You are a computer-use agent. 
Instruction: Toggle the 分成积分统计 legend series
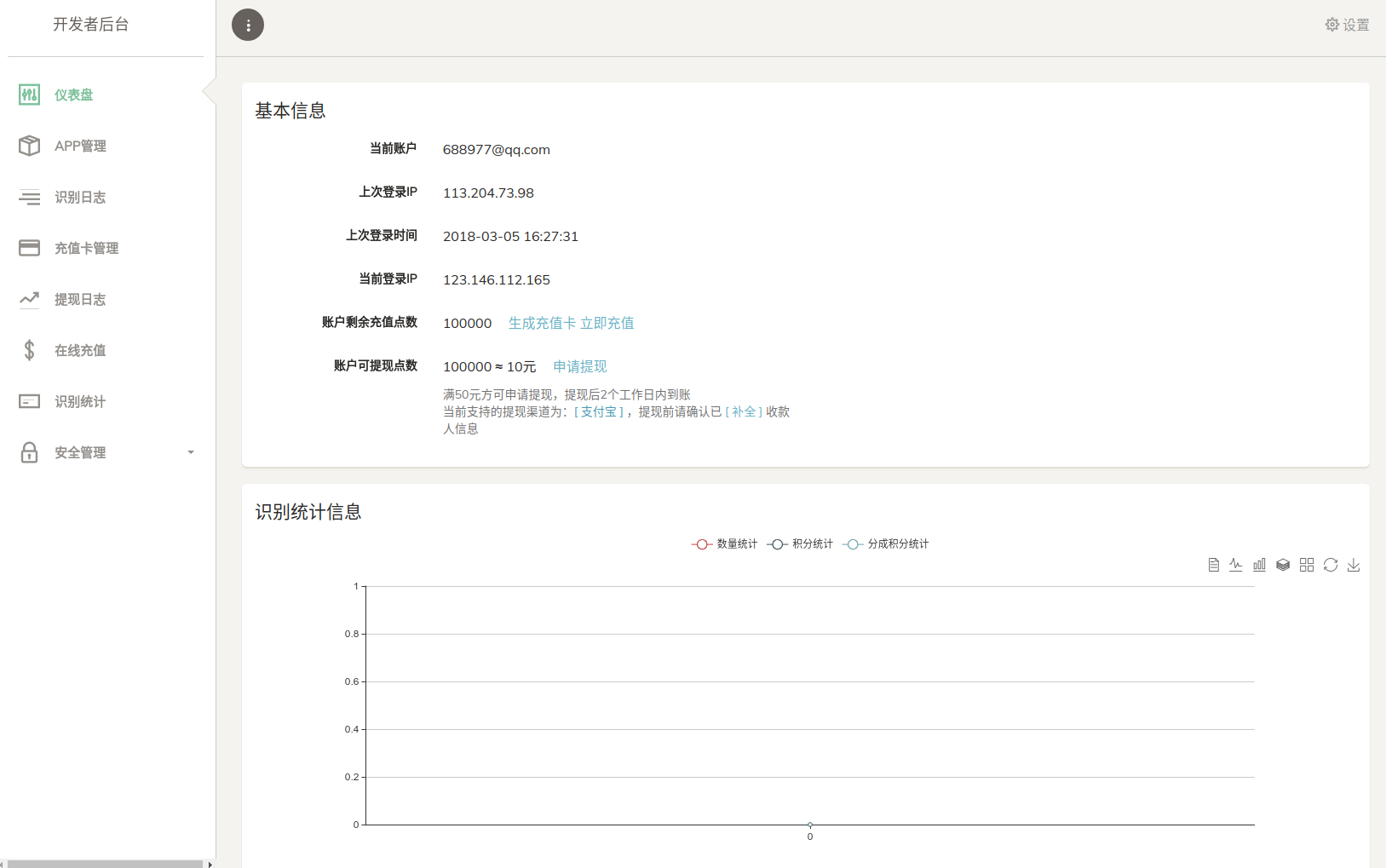pyautogui.click(x=885, y=543)
